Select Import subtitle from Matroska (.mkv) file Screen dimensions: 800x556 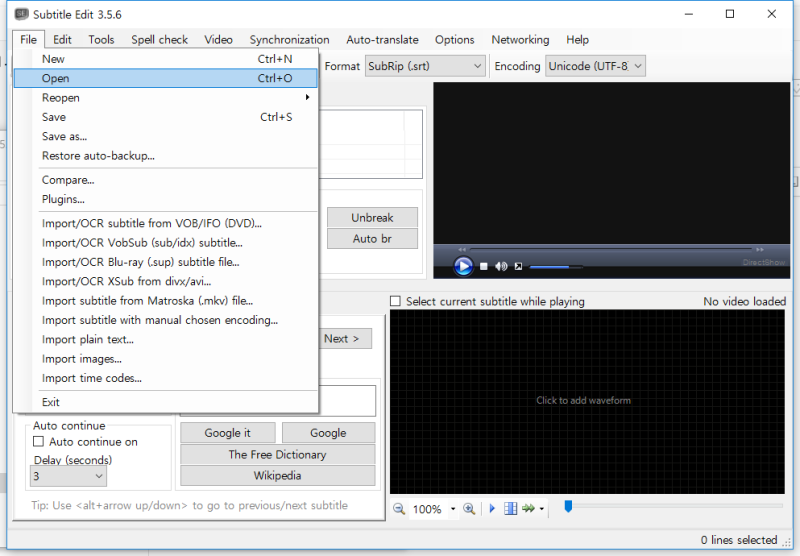pos(166,301)
